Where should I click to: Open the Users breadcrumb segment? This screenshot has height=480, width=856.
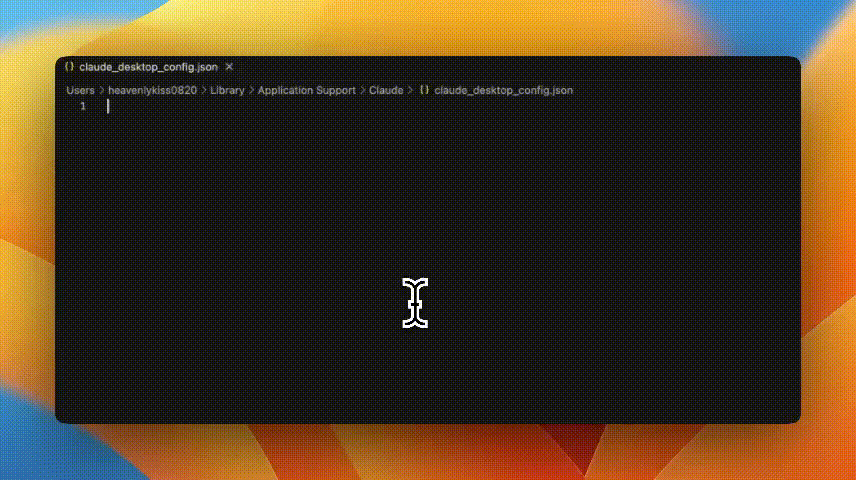[x=80, y=90]
